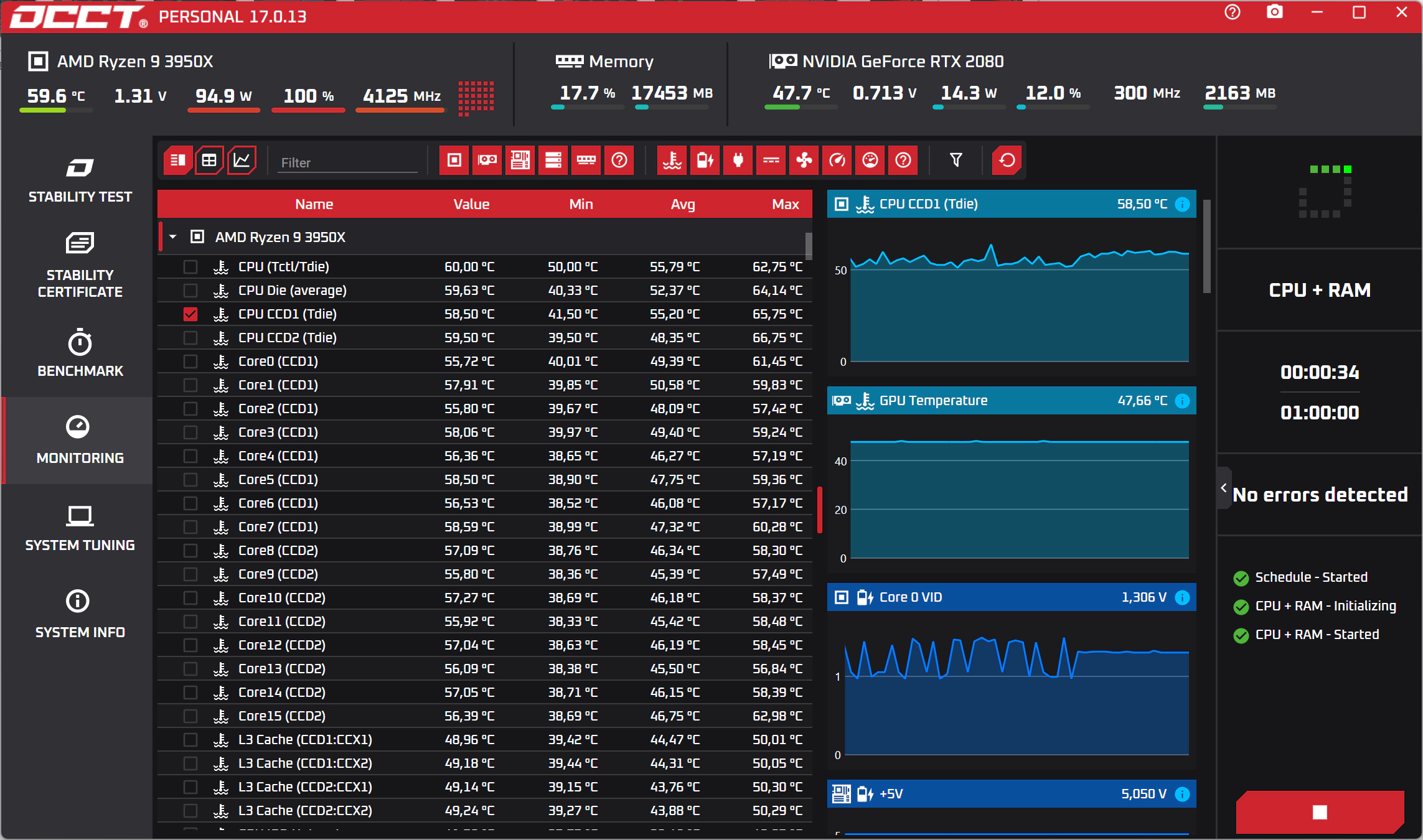Click info icon on GPU Temperature graph
Screen dimensions: 1423x840
click(x=1182, y=401)
